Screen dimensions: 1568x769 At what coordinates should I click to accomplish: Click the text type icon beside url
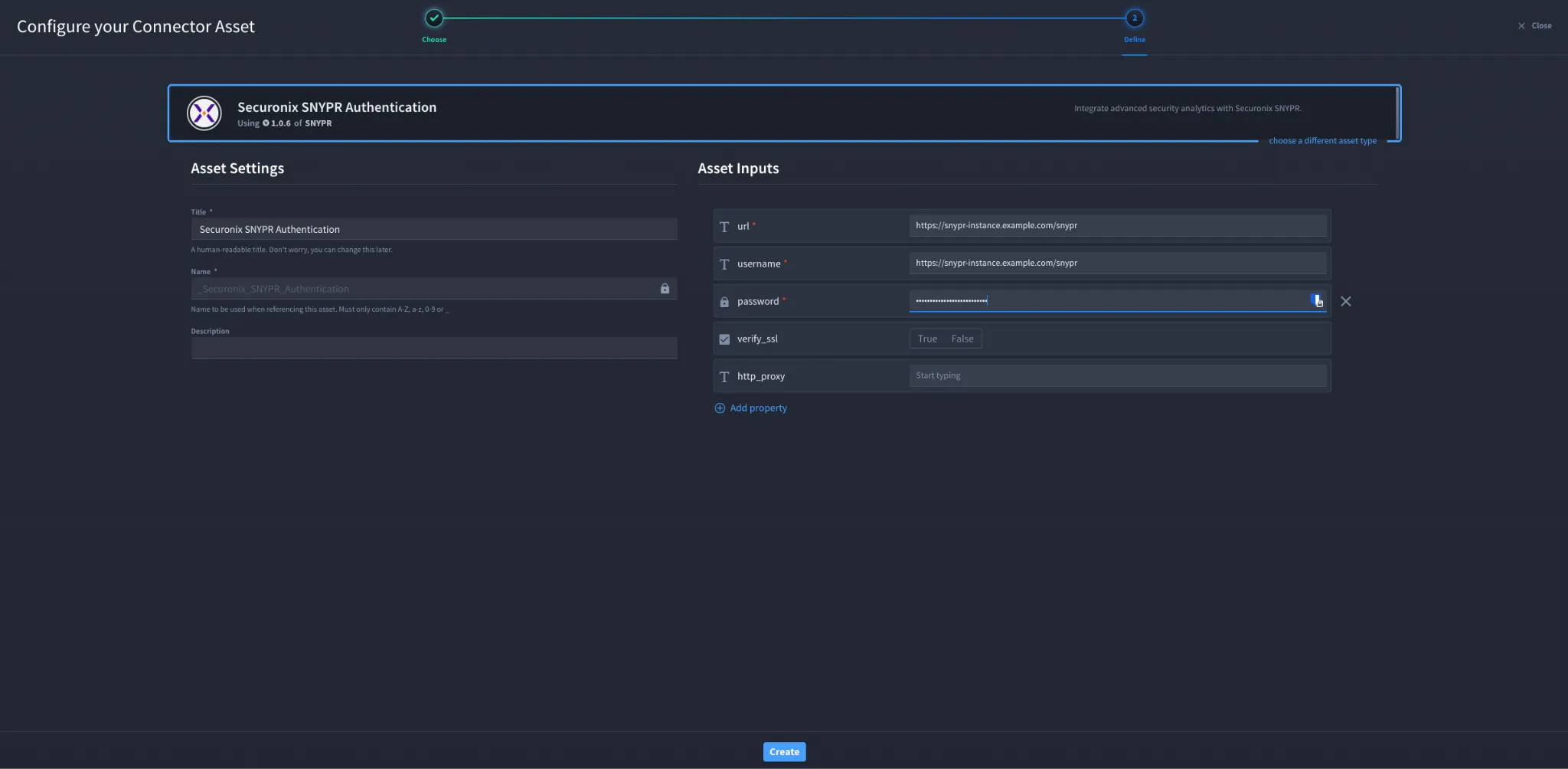tap(724, 227)
